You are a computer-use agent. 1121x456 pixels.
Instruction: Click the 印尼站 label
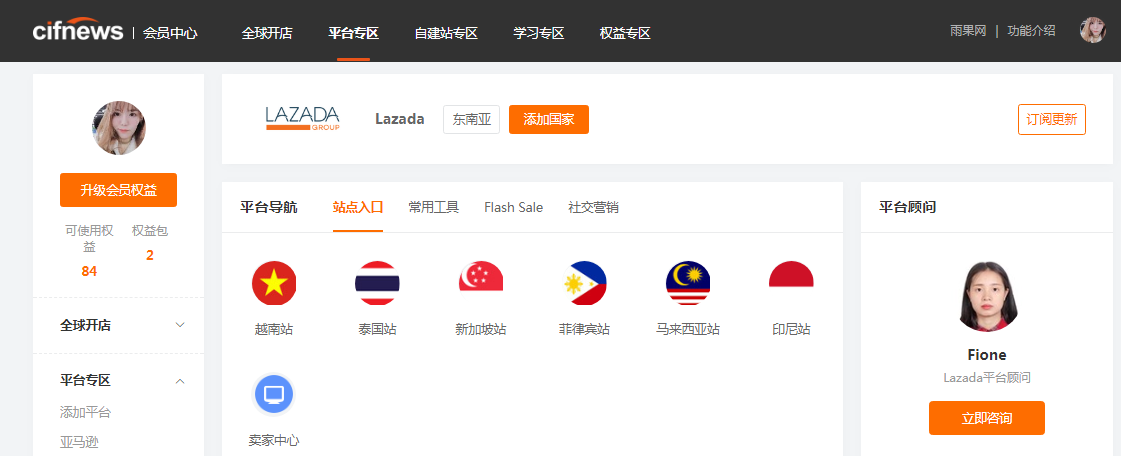791,329
